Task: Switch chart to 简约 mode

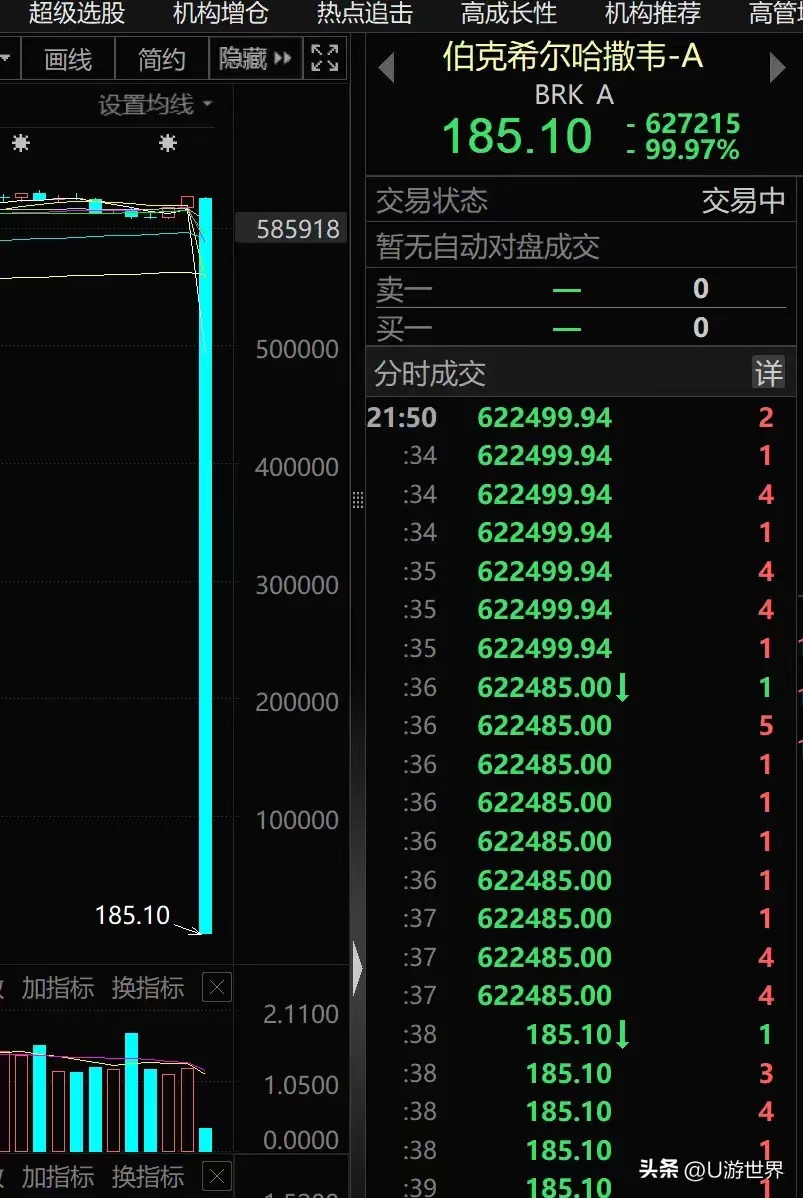Action: [161, 60]
